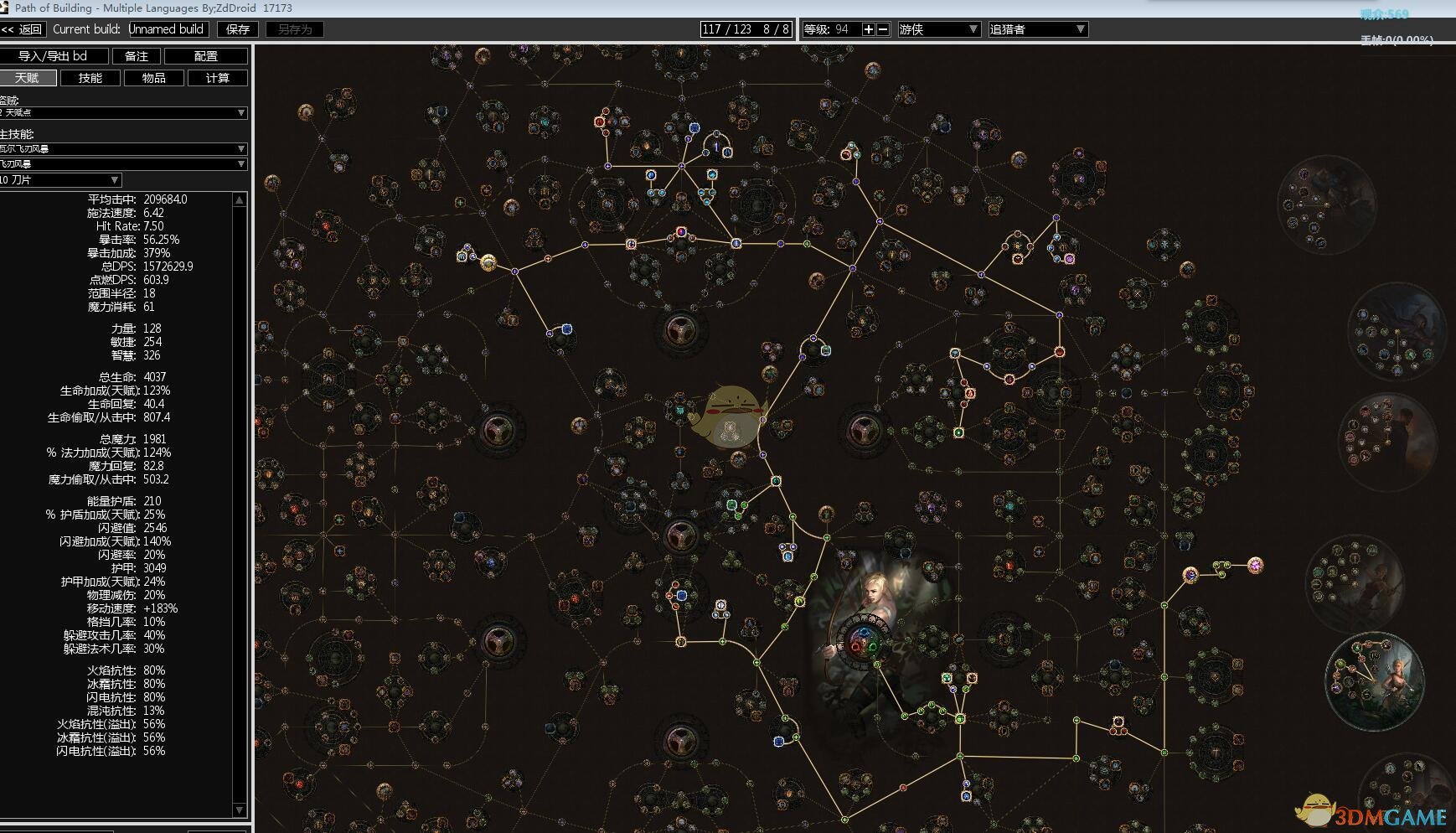Click the stats panel scroll-down arrow
This screenshot has height=833, width=1456.
[240, 810]
